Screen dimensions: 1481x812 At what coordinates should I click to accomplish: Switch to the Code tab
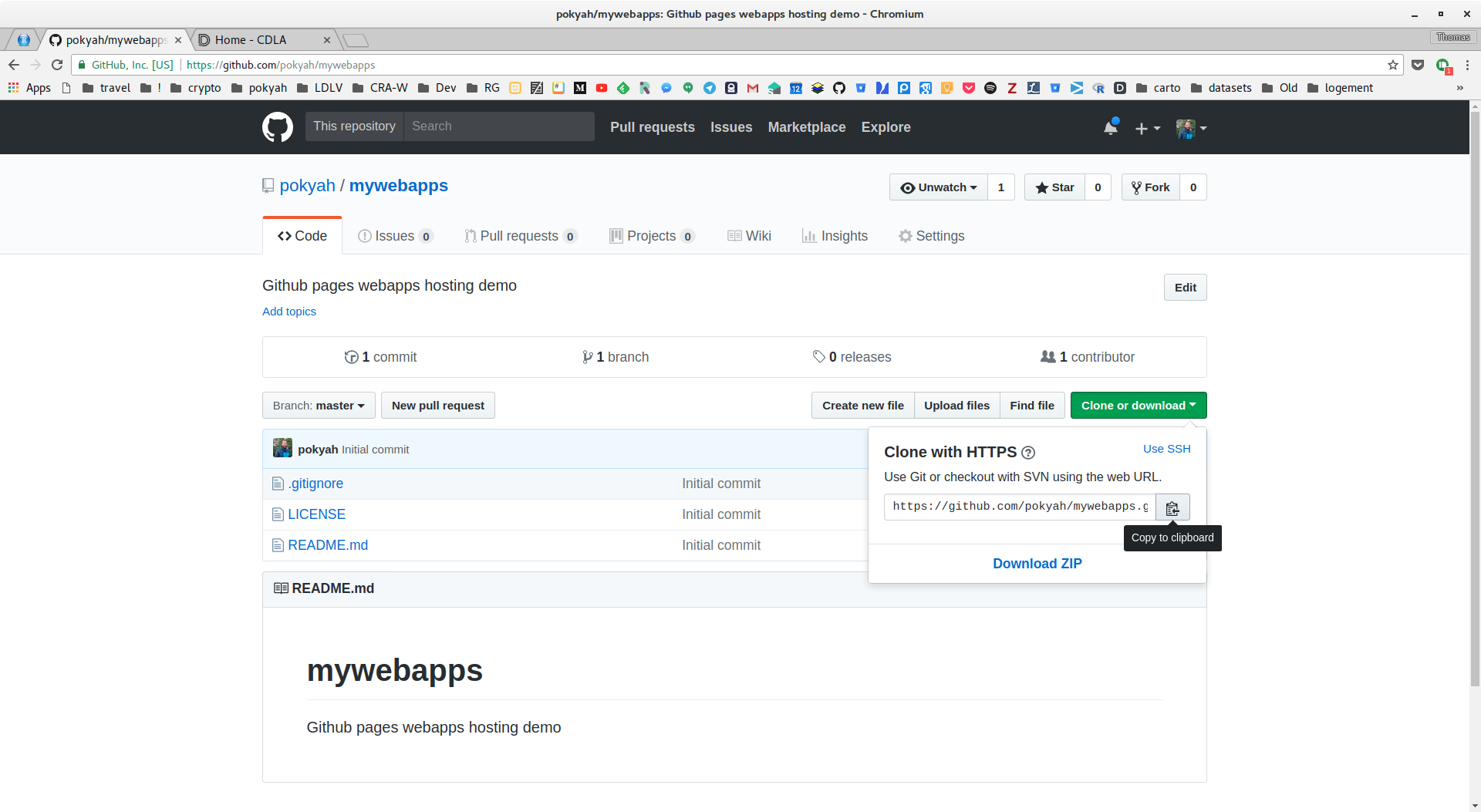(x=302, y=236)
